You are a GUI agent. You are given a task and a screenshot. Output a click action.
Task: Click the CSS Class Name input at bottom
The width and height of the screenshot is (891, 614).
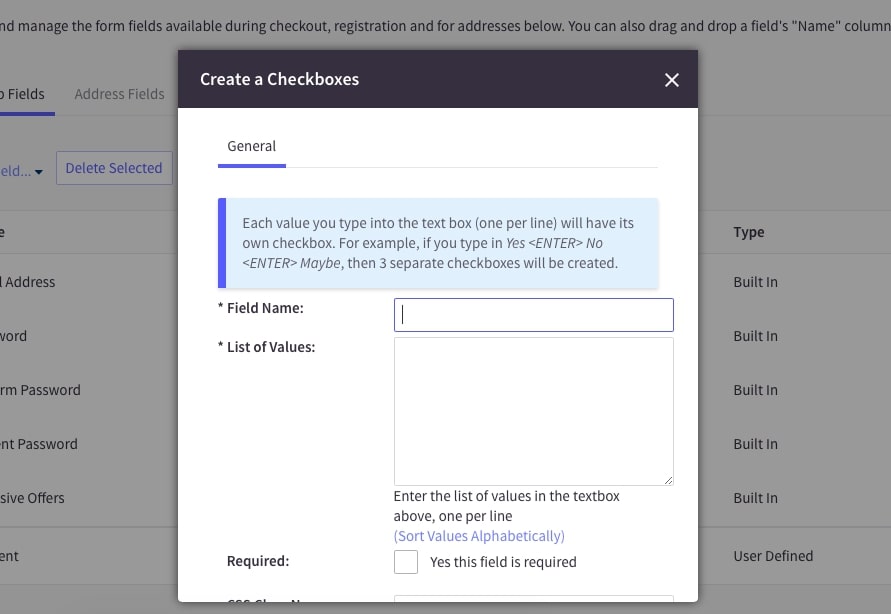tap(534, 603)
